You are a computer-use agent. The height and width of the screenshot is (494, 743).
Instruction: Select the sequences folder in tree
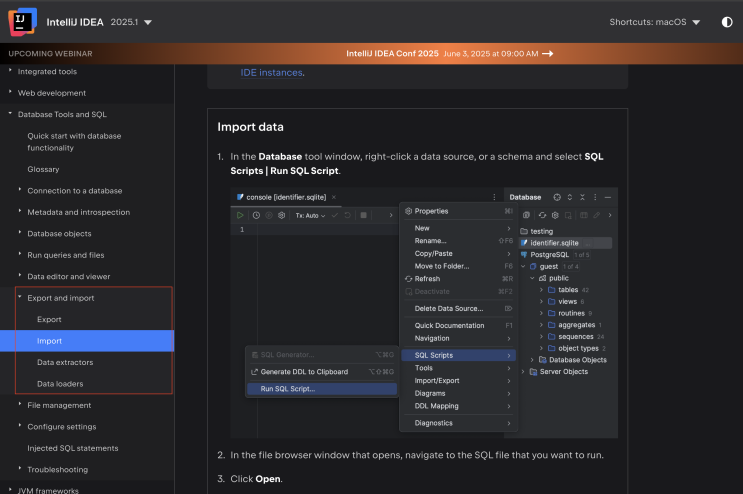tap(576, 337)
